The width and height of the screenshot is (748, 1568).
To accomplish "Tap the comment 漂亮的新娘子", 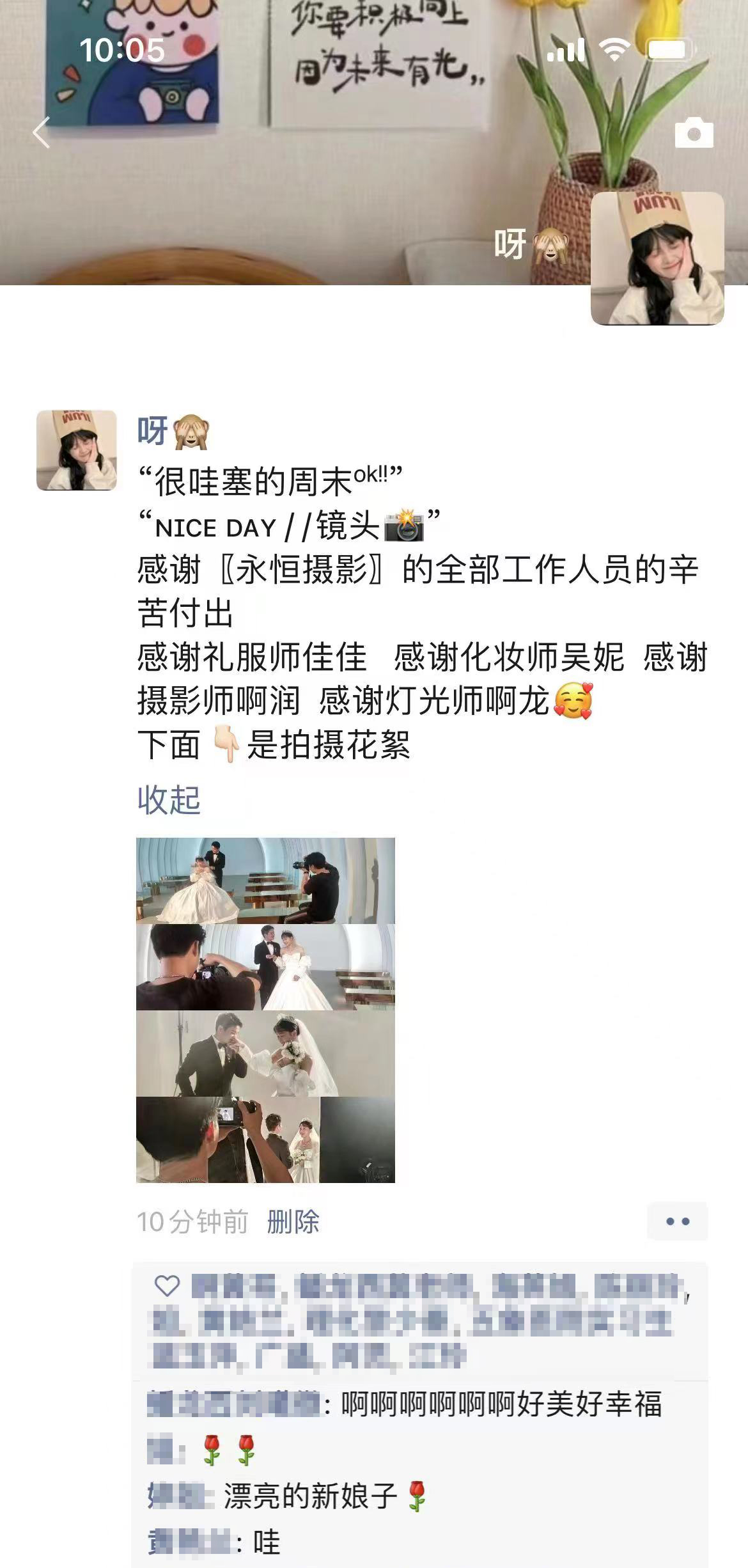I will 288,1496.
